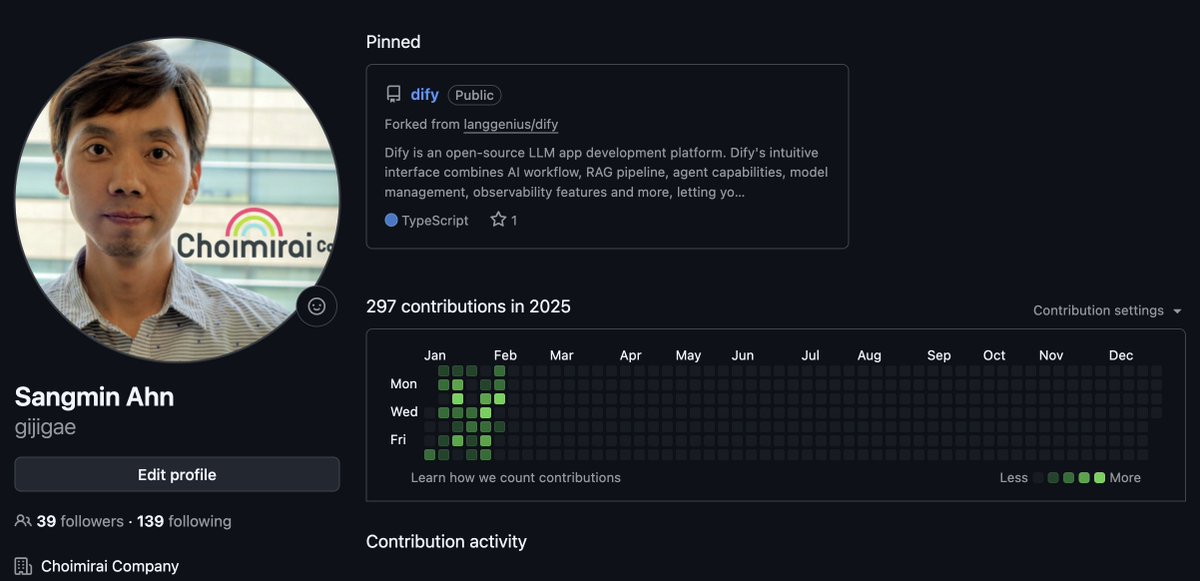Click the repository icon beside dify
The width and height of the screenshot is (1200, 581).
click(393, 94)
